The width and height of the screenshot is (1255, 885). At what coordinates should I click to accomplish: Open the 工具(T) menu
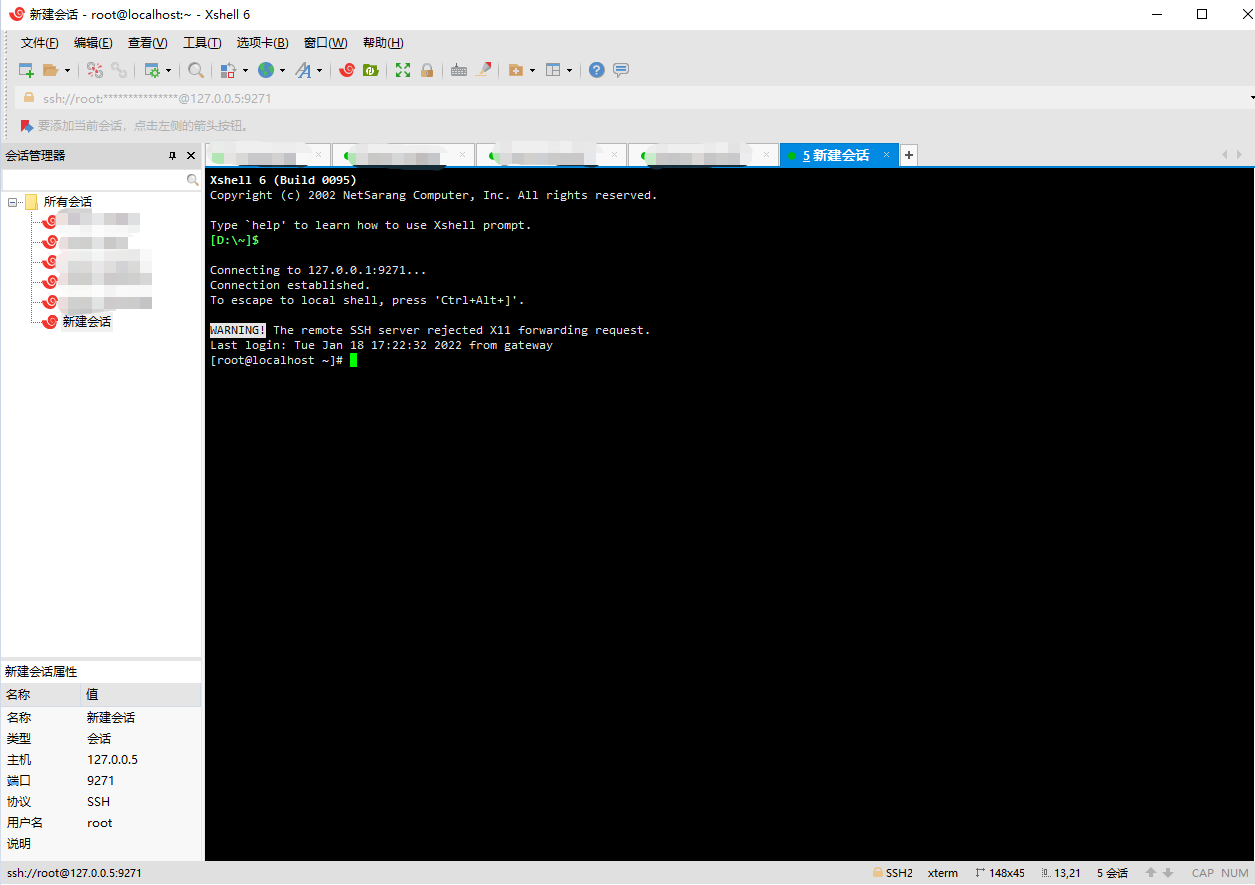pos(202,43)
